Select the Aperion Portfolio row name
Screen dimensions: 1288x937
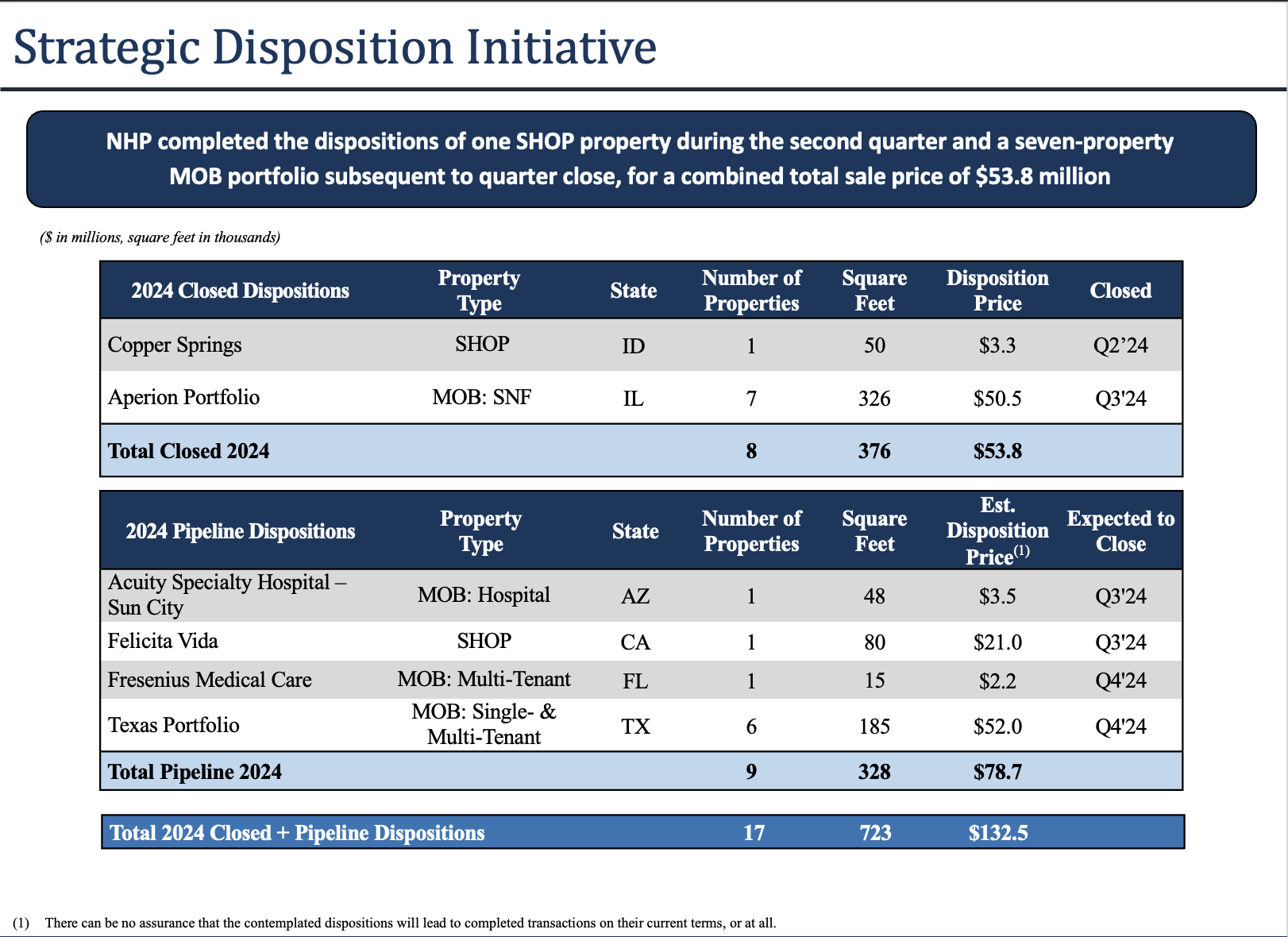[183, 397]
